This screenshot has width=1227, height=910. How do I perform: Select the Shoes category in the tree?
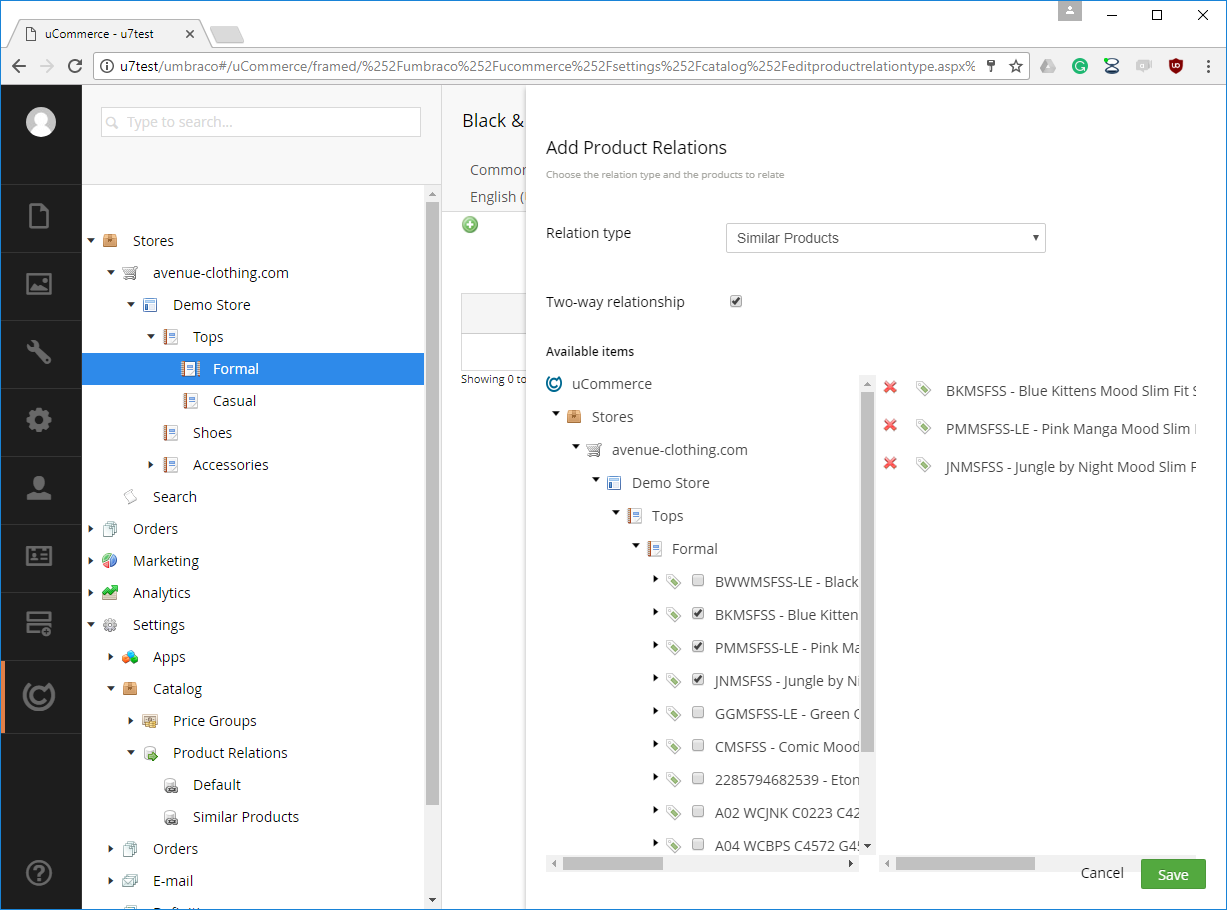(x=212, y=433)
